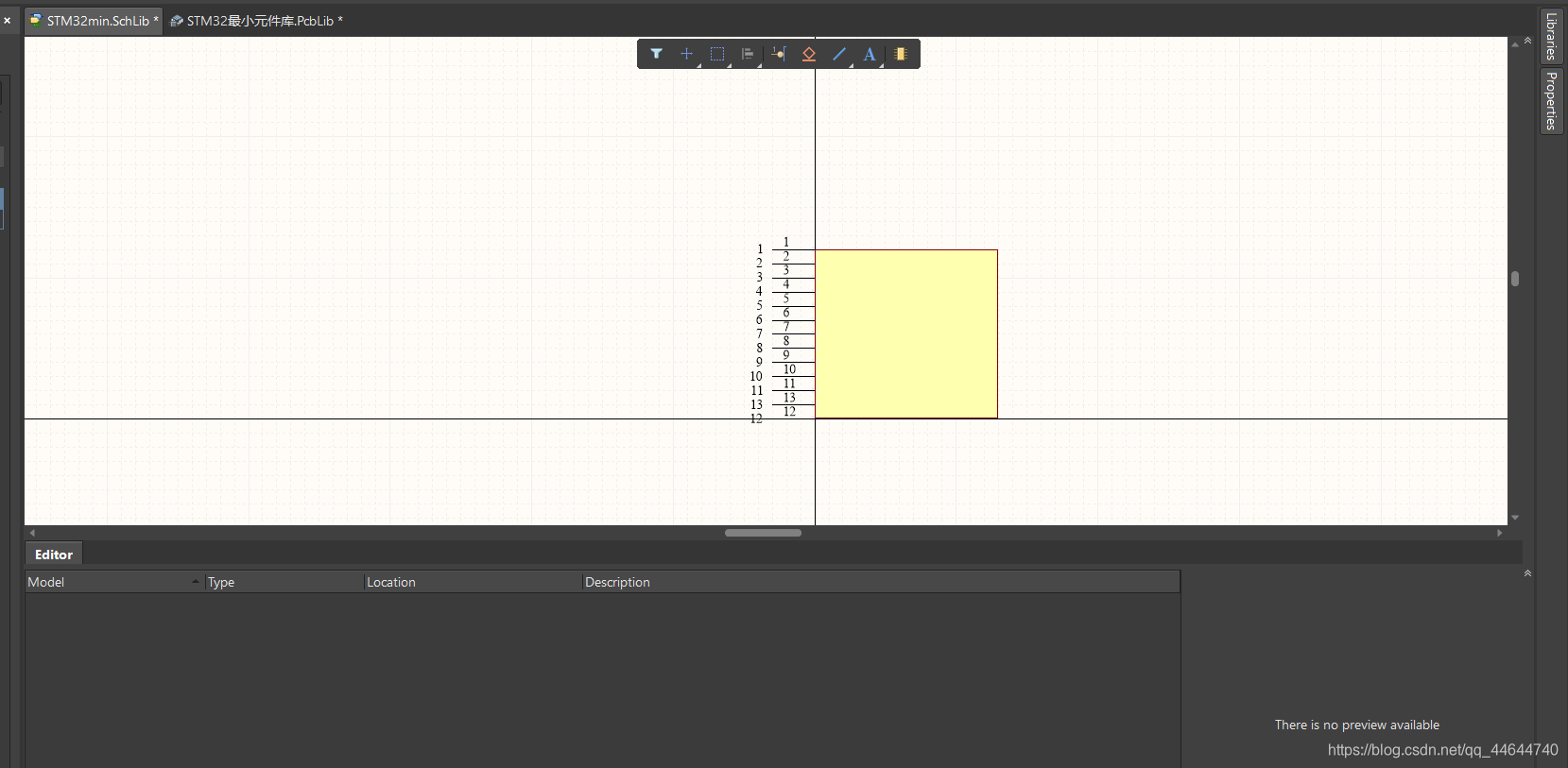This screenshot has height=768, width=1568.
Task: Select the move objects cross tool
Action: [x=687, y=54]
